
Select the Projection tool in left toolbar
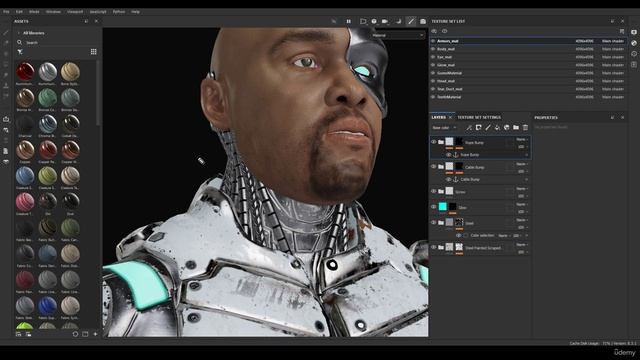pyautogui.click(x=6, y=54)
